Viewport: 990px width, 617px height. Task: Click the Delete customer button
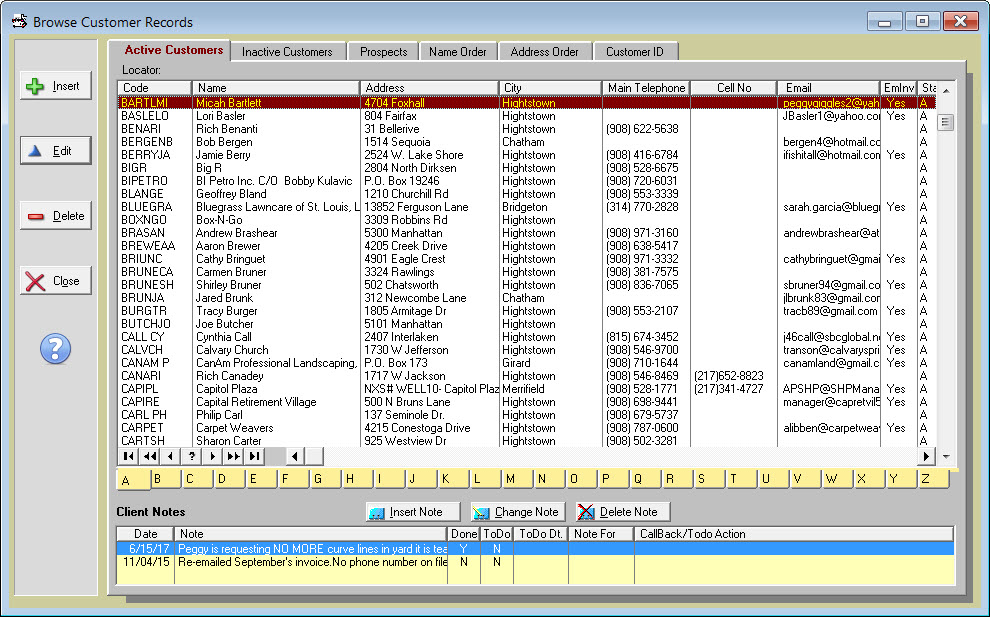(x=56, y=216)
